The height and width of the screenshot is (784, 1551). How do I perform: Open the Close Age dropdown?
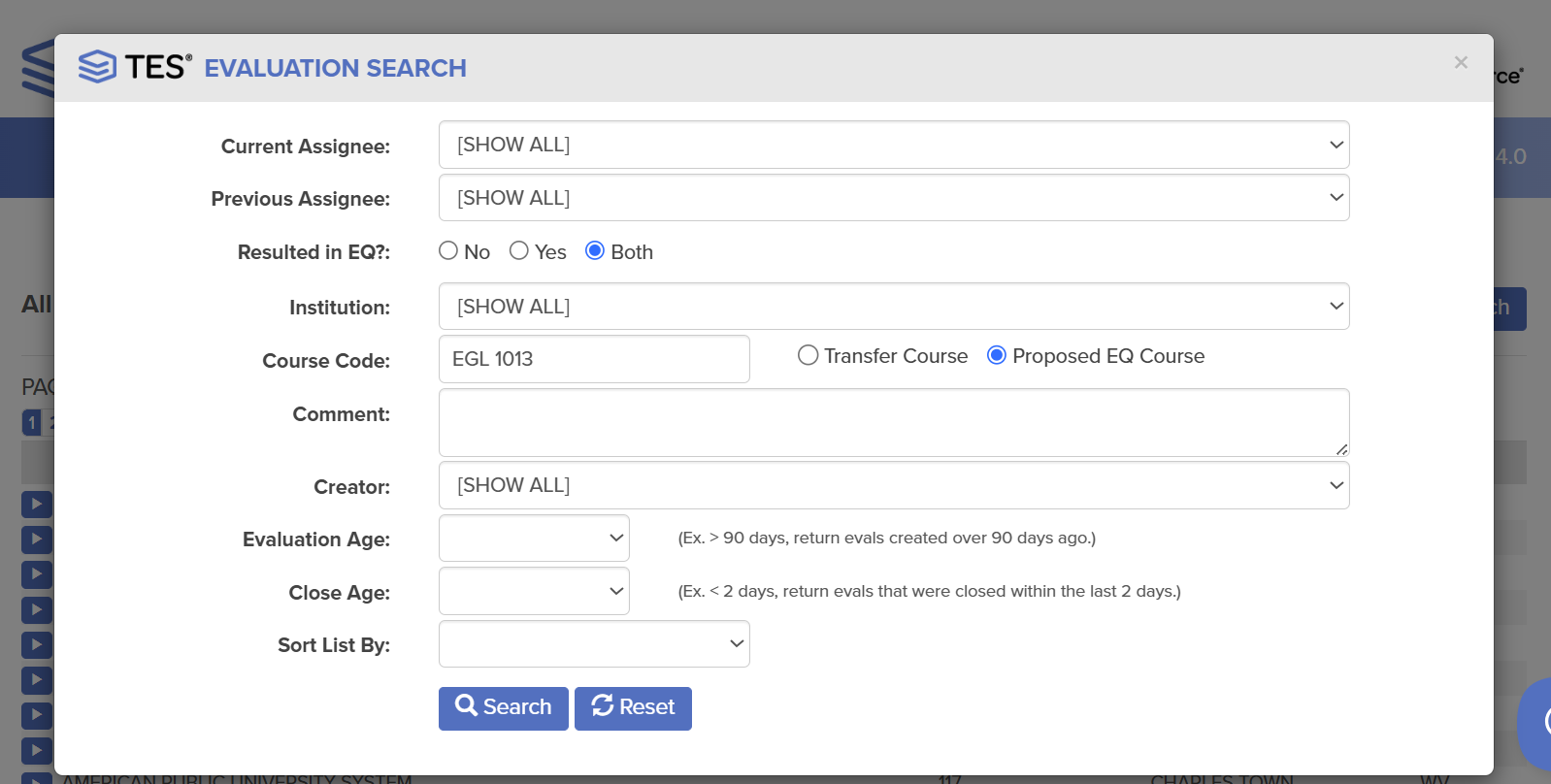coord(534,591)
